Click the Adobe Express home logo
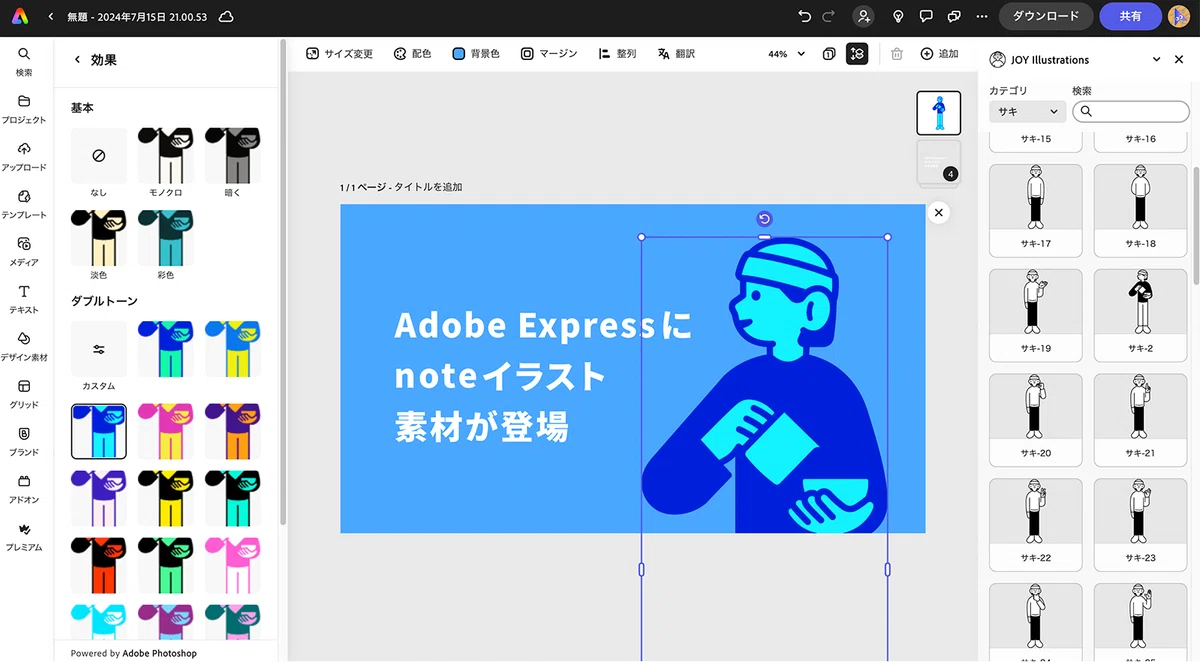 20,16
